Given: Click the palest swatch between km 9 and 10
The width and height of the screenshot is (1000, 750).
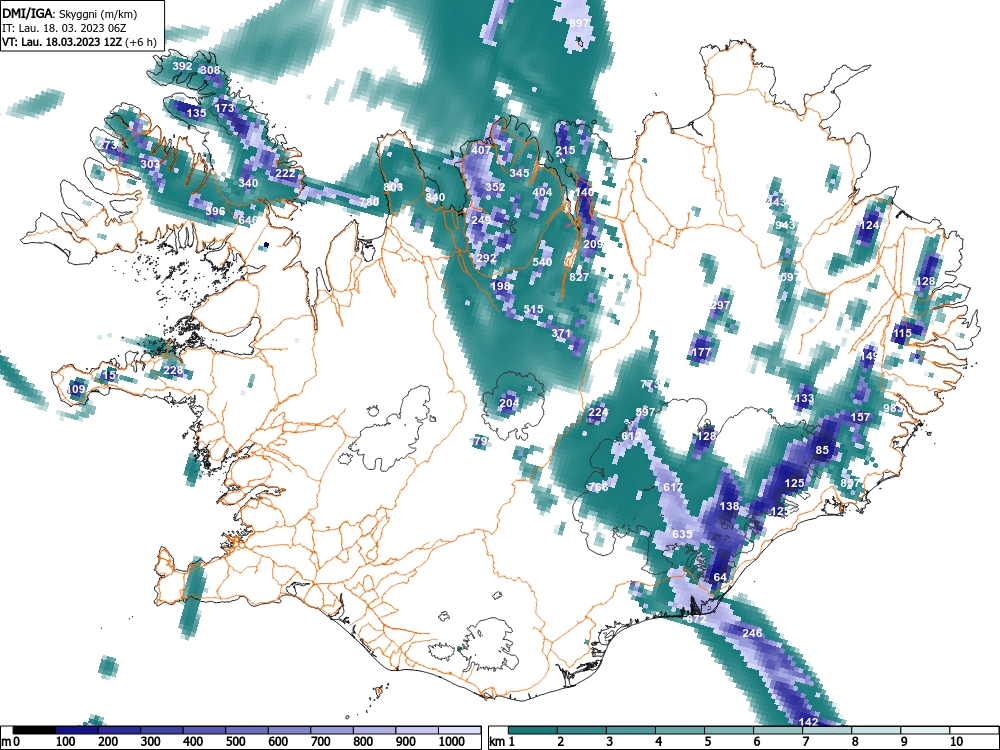Looking at the screenshot, I should click(925, 730).
